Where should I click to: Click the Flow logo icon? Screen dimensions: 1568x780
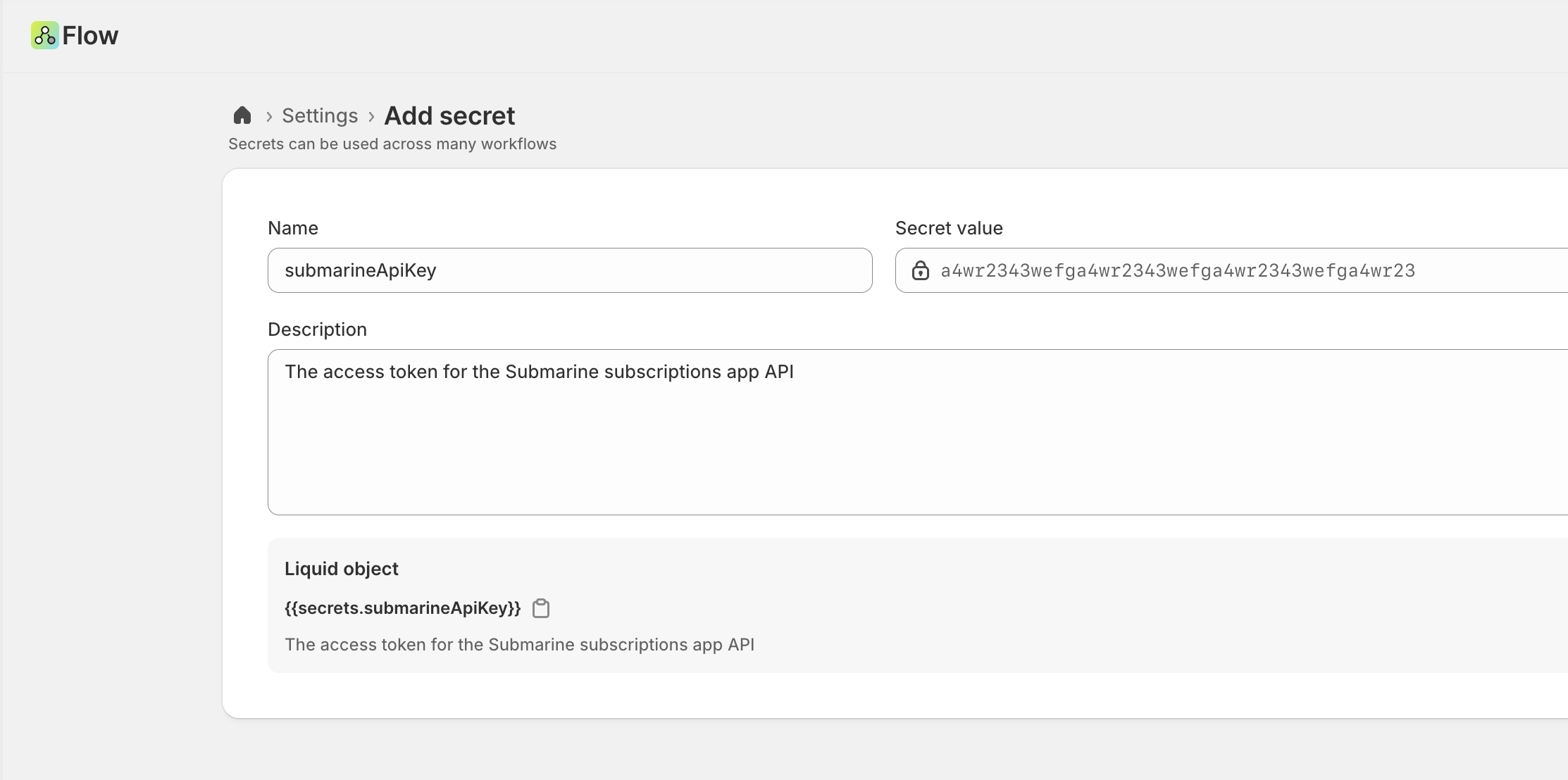(x=44, y=35)
